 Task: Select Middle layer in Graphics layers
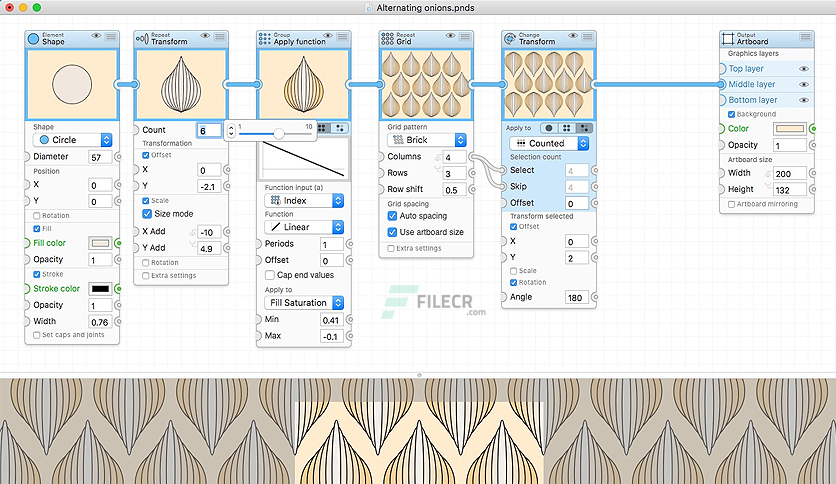tap(752, 84)
